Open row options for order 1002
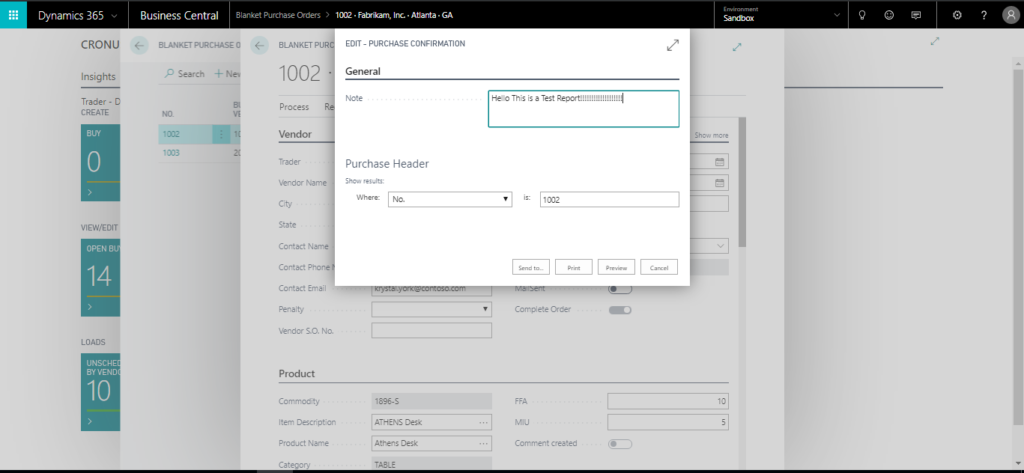This screenshot has height=473, width=1024. pos(221,134)
